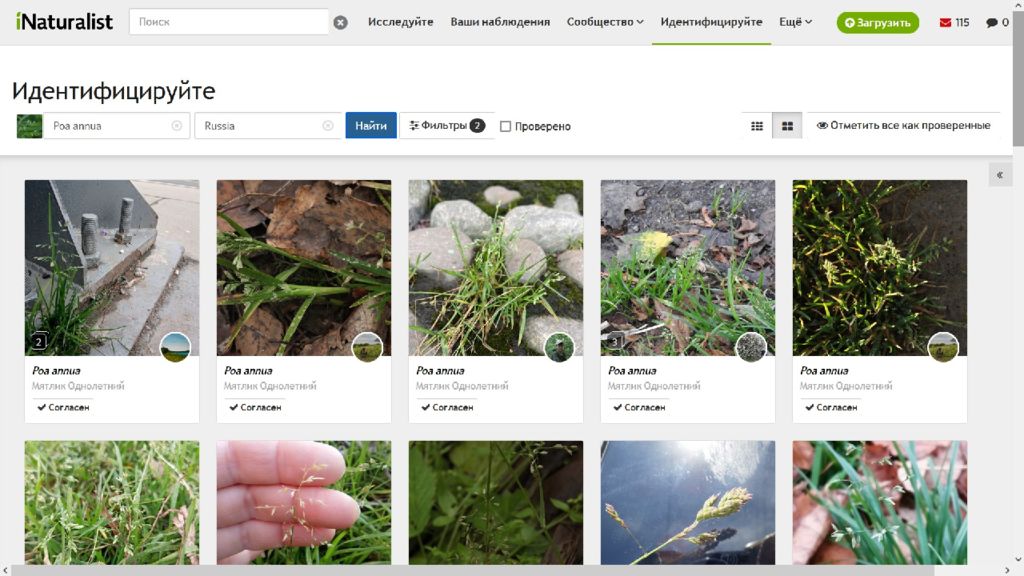
Task: Clear the top search field
Action: (x=340, y=22)
